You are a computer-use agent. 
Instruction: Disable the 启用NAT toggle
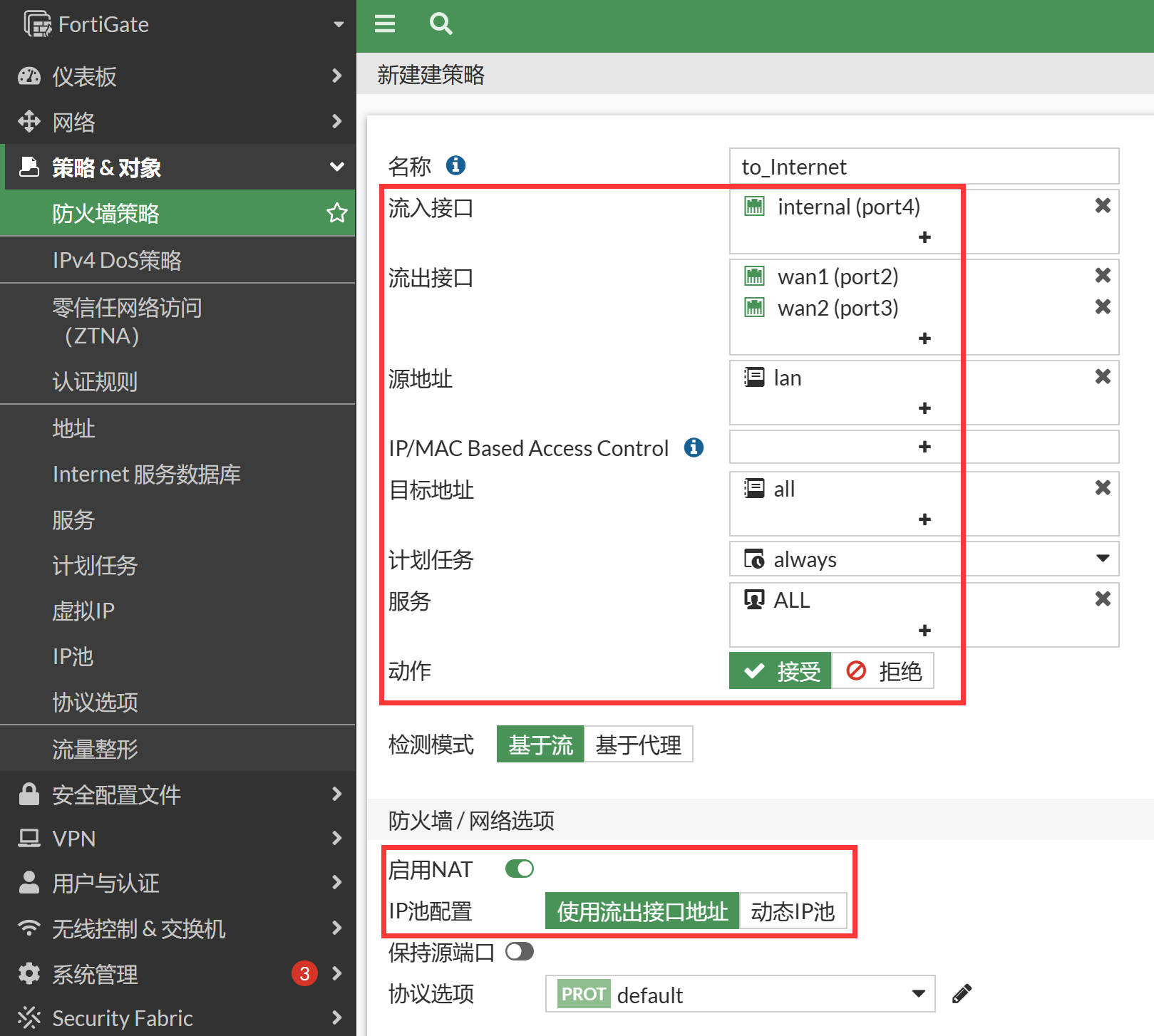pyautogui.click(x=519, y=869)
